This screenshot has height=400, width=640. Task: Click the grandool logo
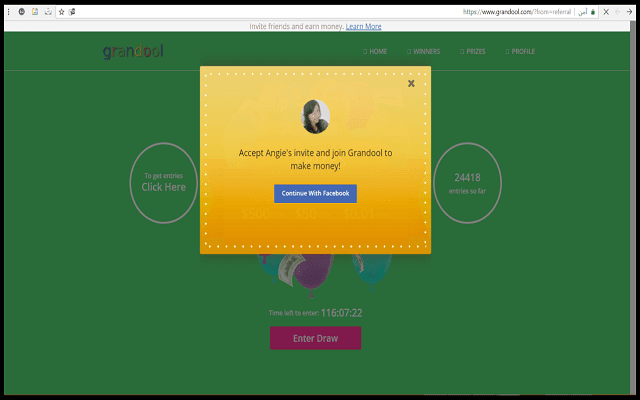pyautogui.click(x=133, y=51)
